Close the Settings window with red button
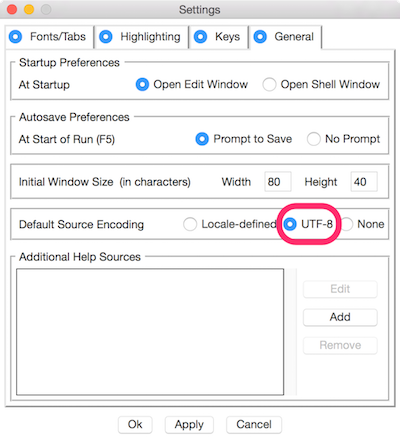Viewport: 400px width, 444px height. click(12, 9)
